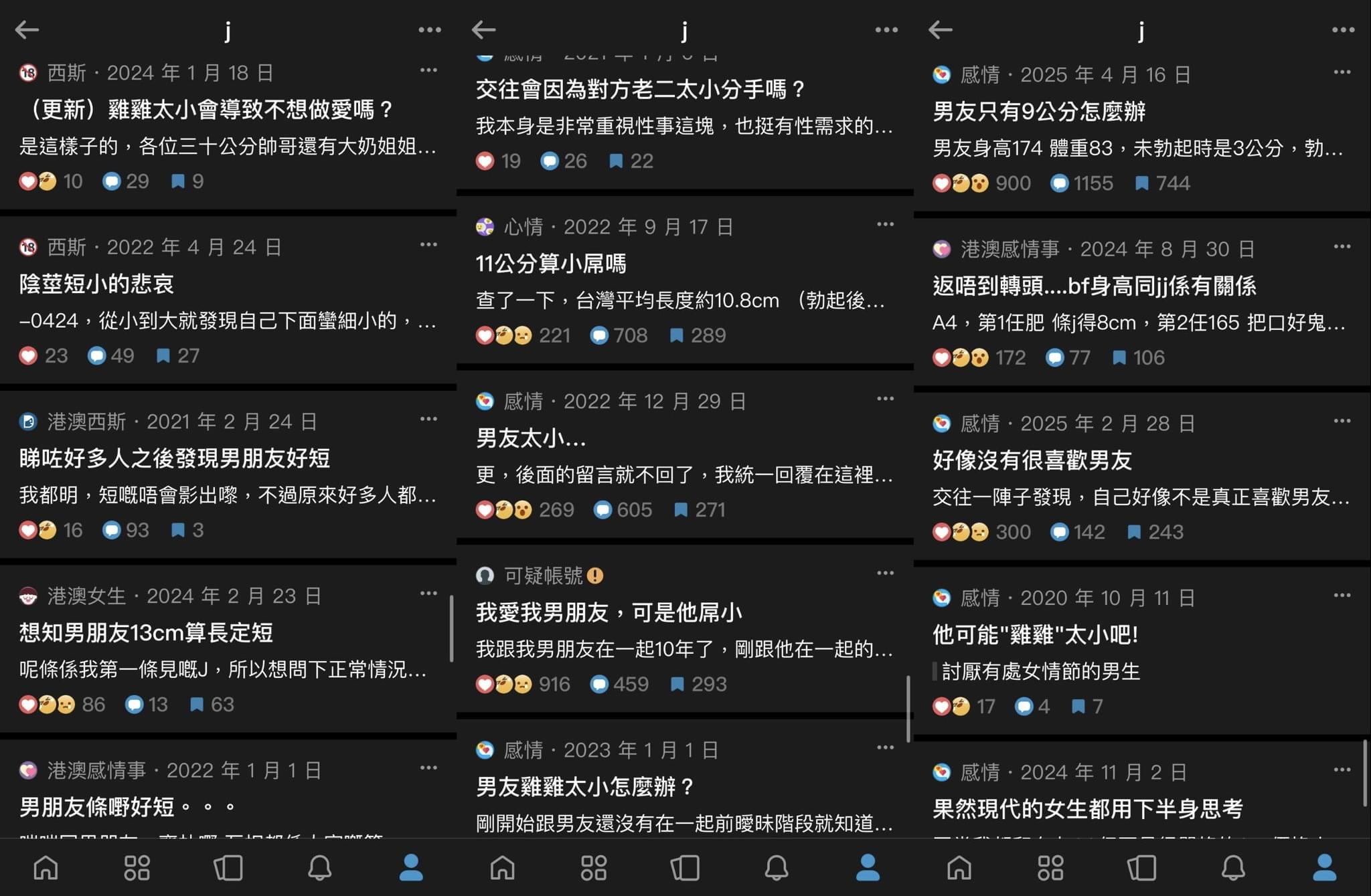Click the scrollbar in the middle panel

coord(908,709)
